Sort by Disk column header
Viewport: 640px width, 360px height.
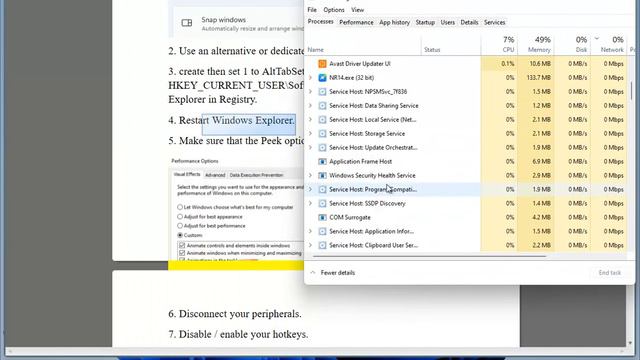click(572, 44)
